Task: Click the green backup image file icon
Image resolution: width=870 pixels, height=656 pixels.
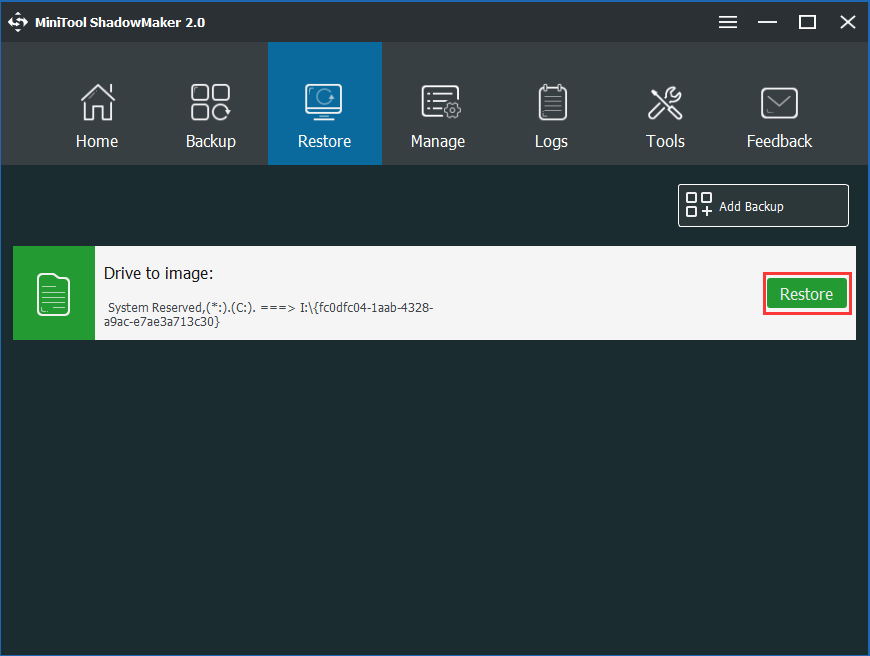Action: pos(54,294)
